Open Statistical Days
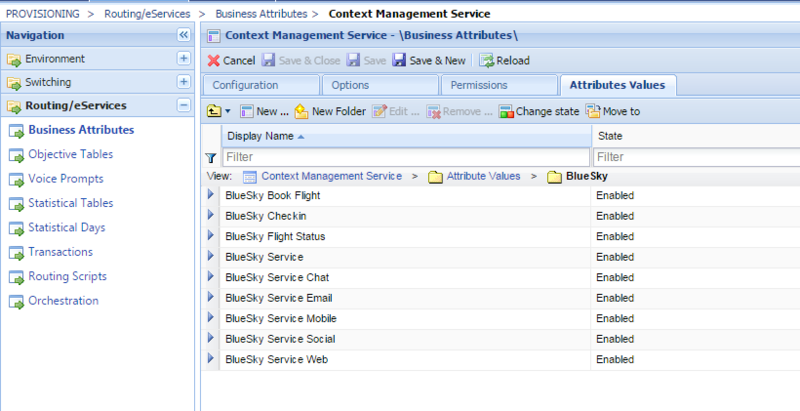 coord(66,227)
